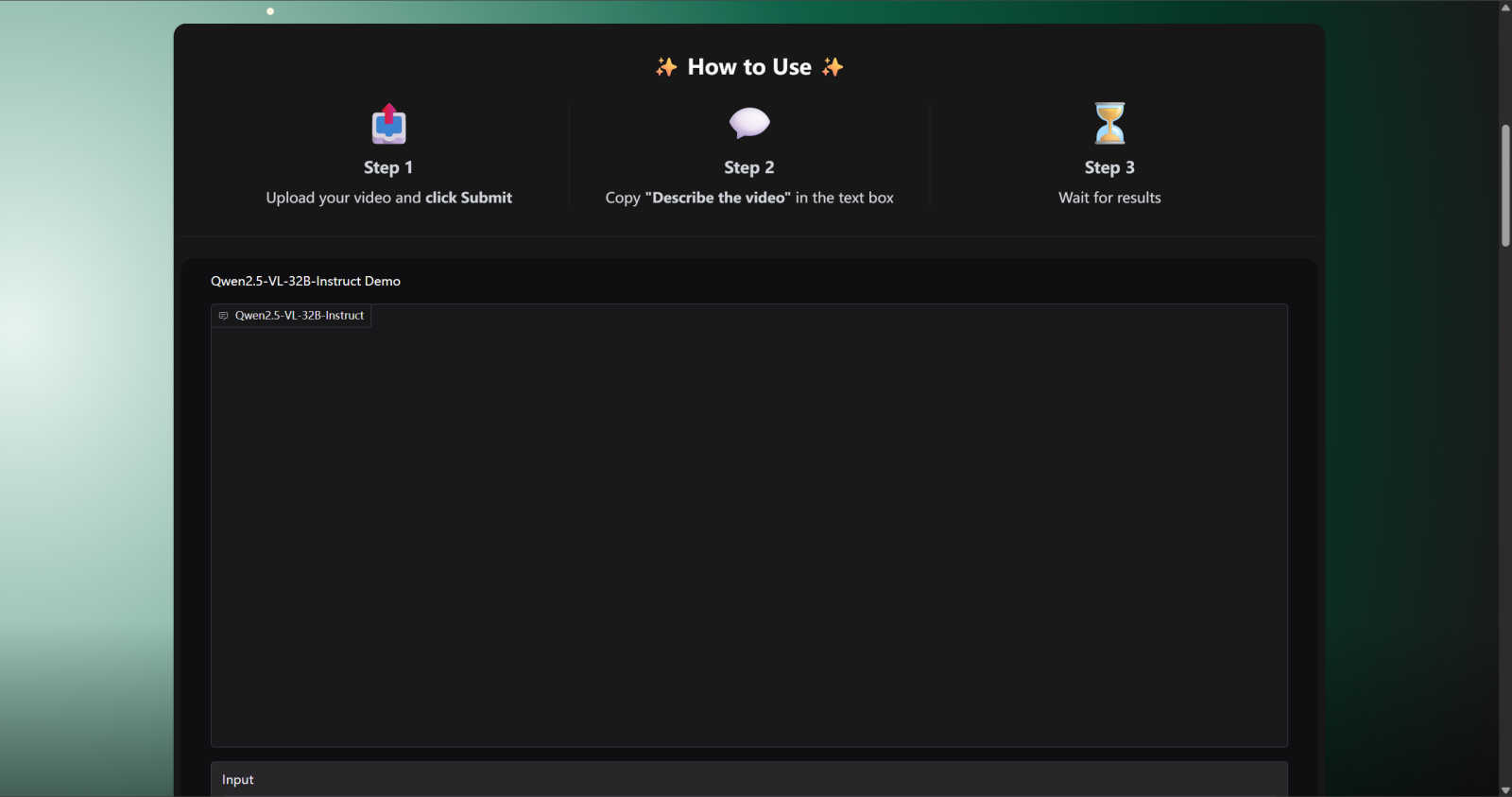Click the Step 2 speech bubble icon
The height and width of the screenshot is (797, 1512).
[x=749, y=123]
